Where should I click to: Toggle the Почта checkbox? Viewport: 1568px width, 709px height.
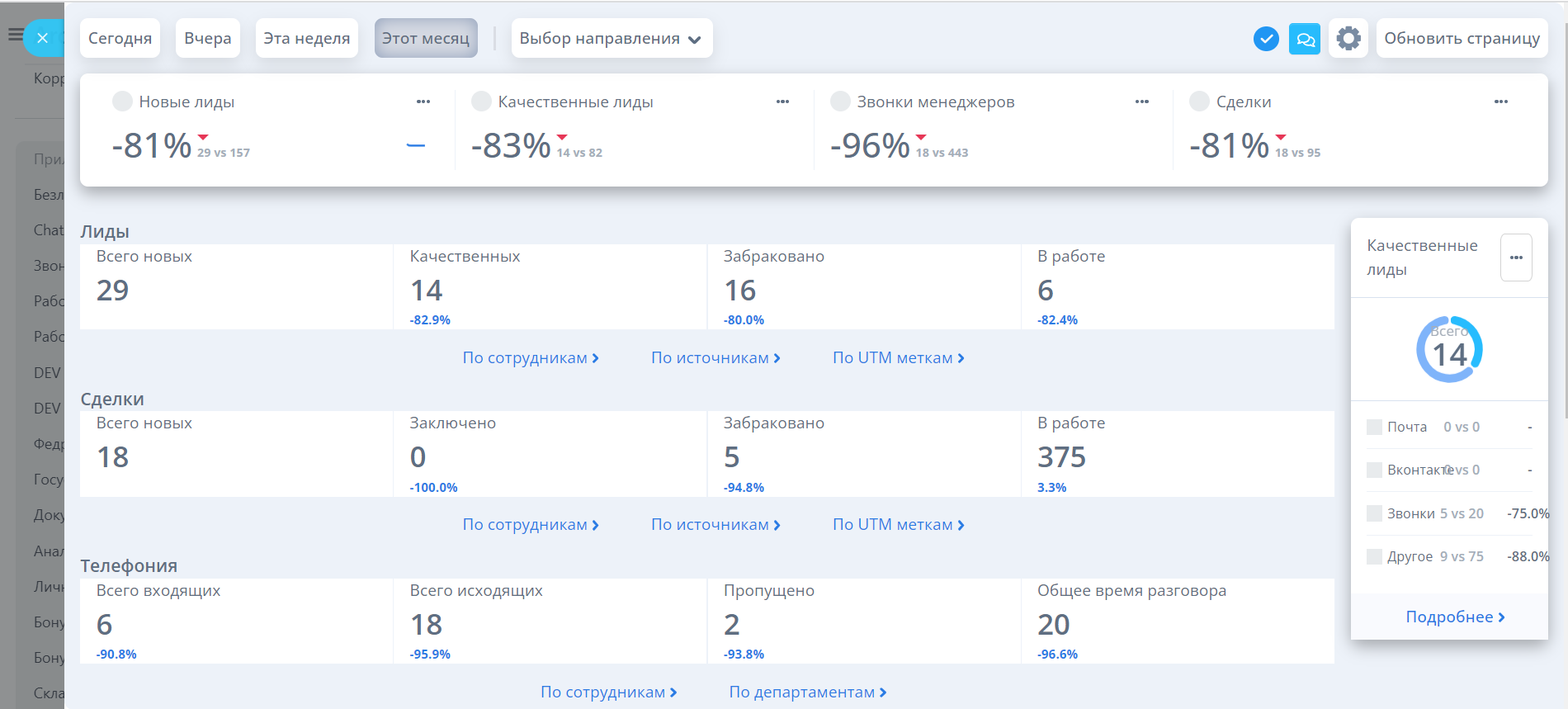coord(1374,427)
